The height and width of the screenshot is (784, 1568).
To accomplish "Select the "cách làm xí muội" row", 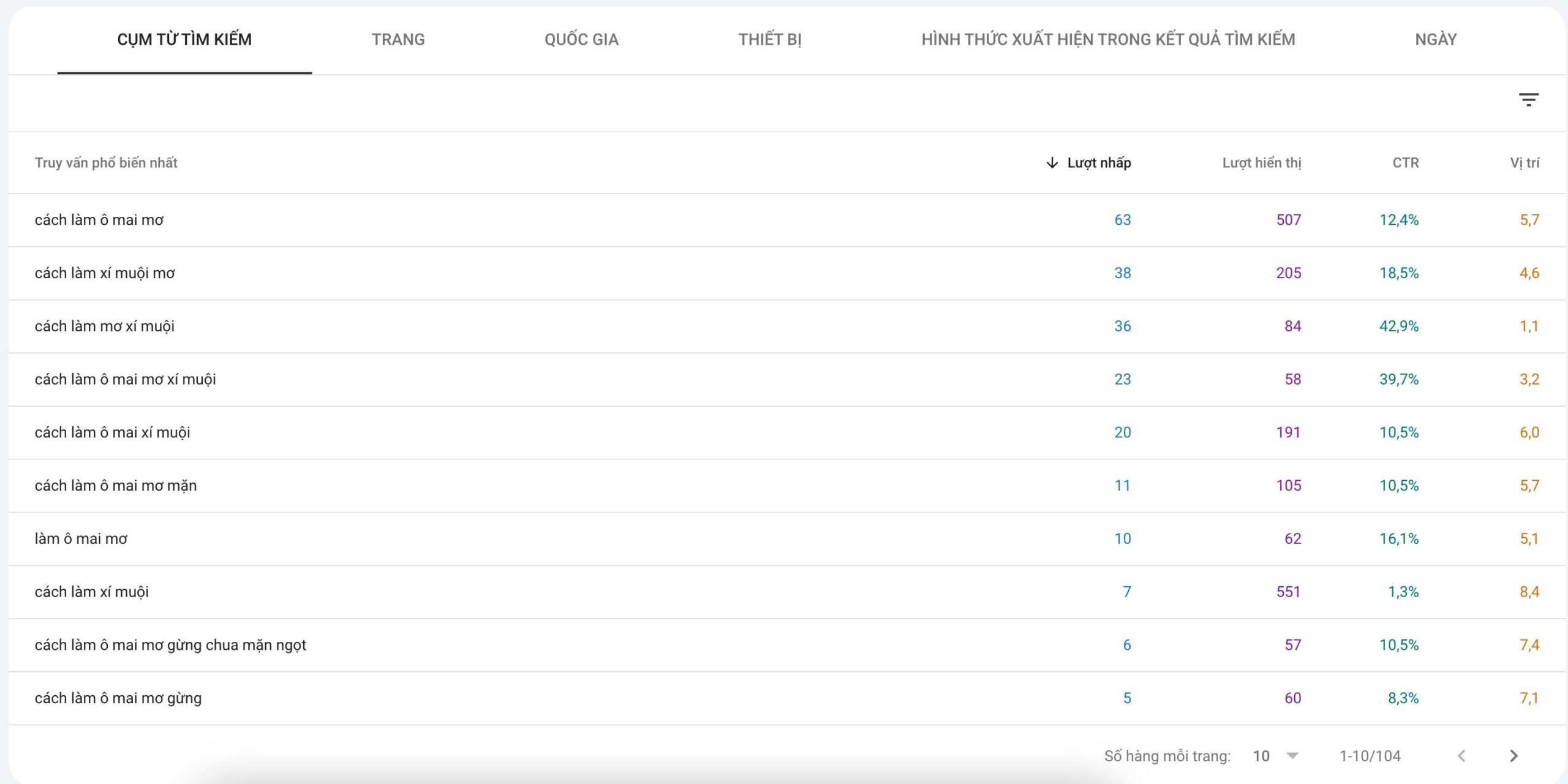I will [x=92, y=592].
